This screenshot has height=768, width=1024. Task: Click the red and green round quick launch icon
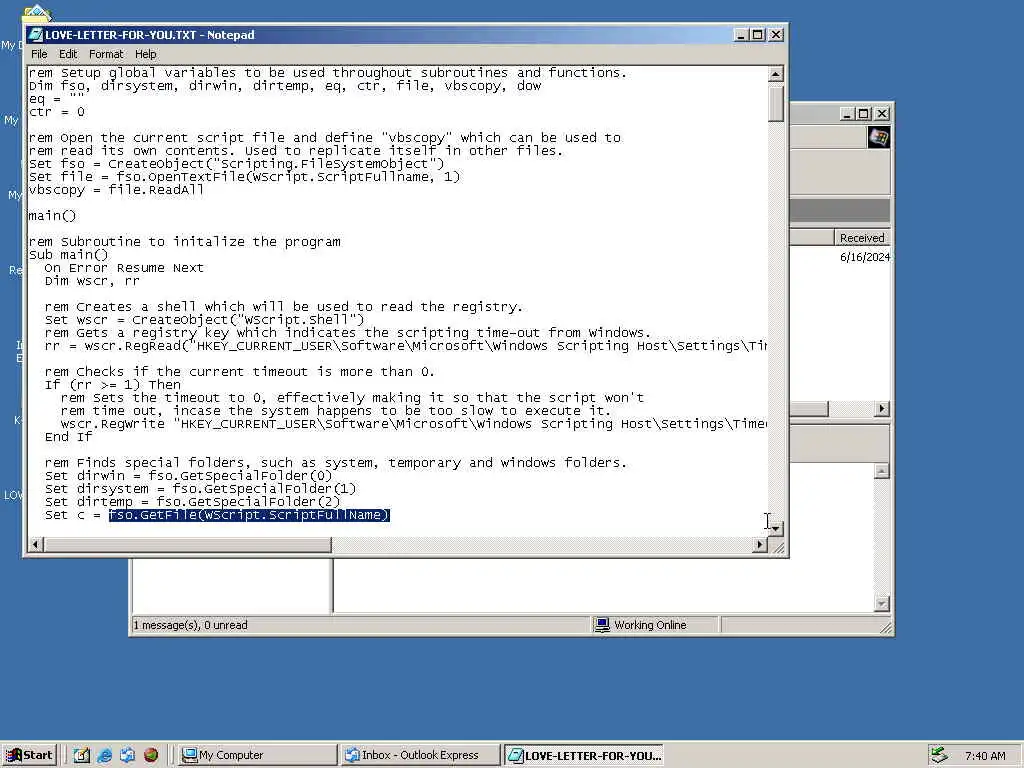click(x=150, y=755)
